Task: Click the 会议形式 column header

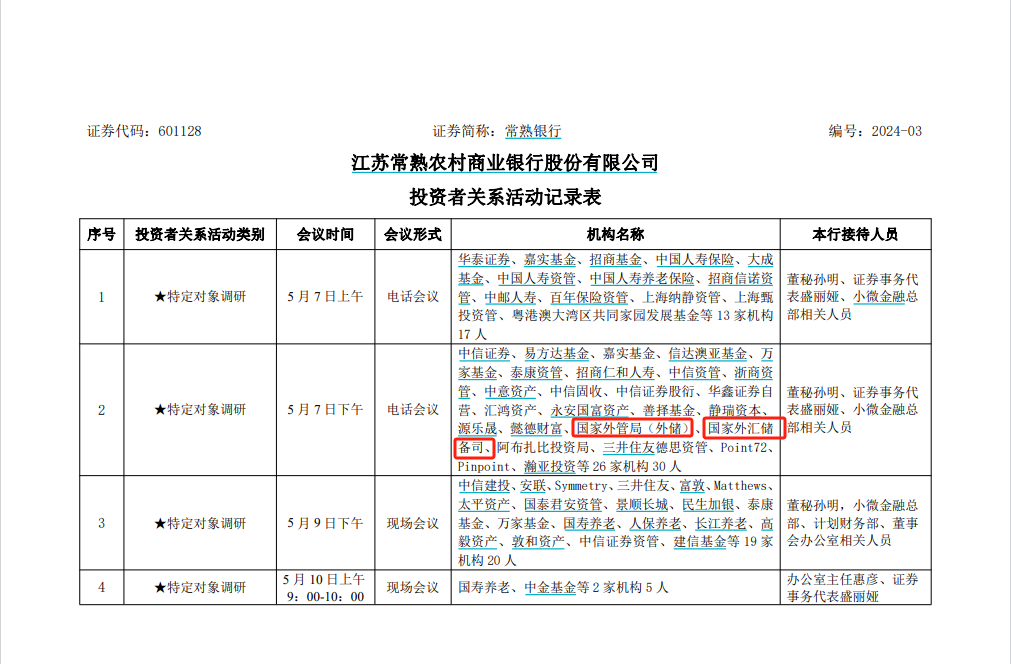Action: 413,235
